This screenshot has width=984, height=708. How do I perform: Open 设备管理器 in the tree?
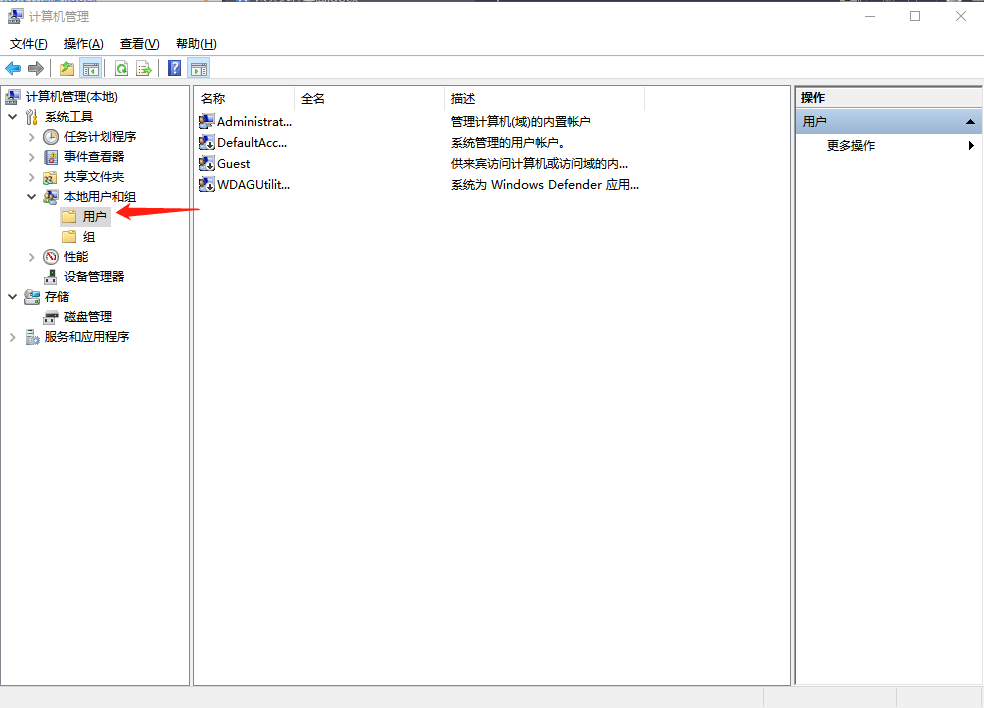pos(94,276)
